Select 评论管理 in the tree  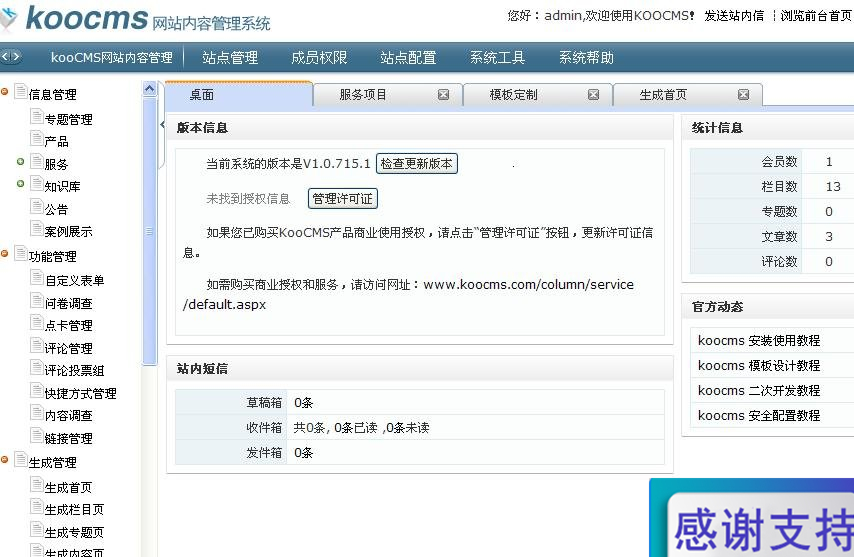tap(69, 348)
